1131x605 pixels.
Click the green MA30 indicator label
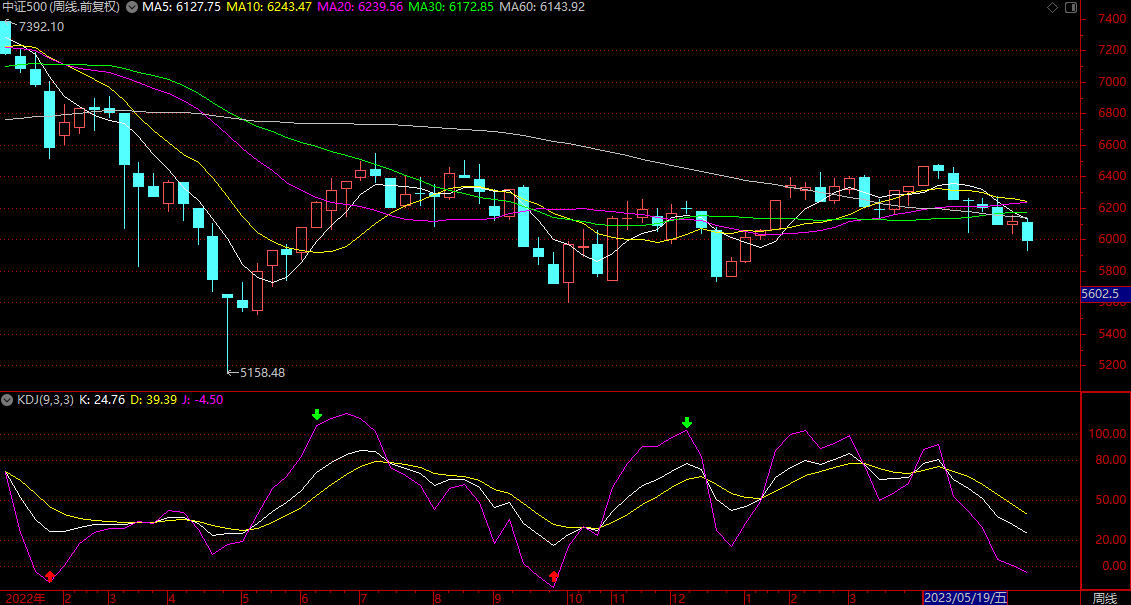452,7
